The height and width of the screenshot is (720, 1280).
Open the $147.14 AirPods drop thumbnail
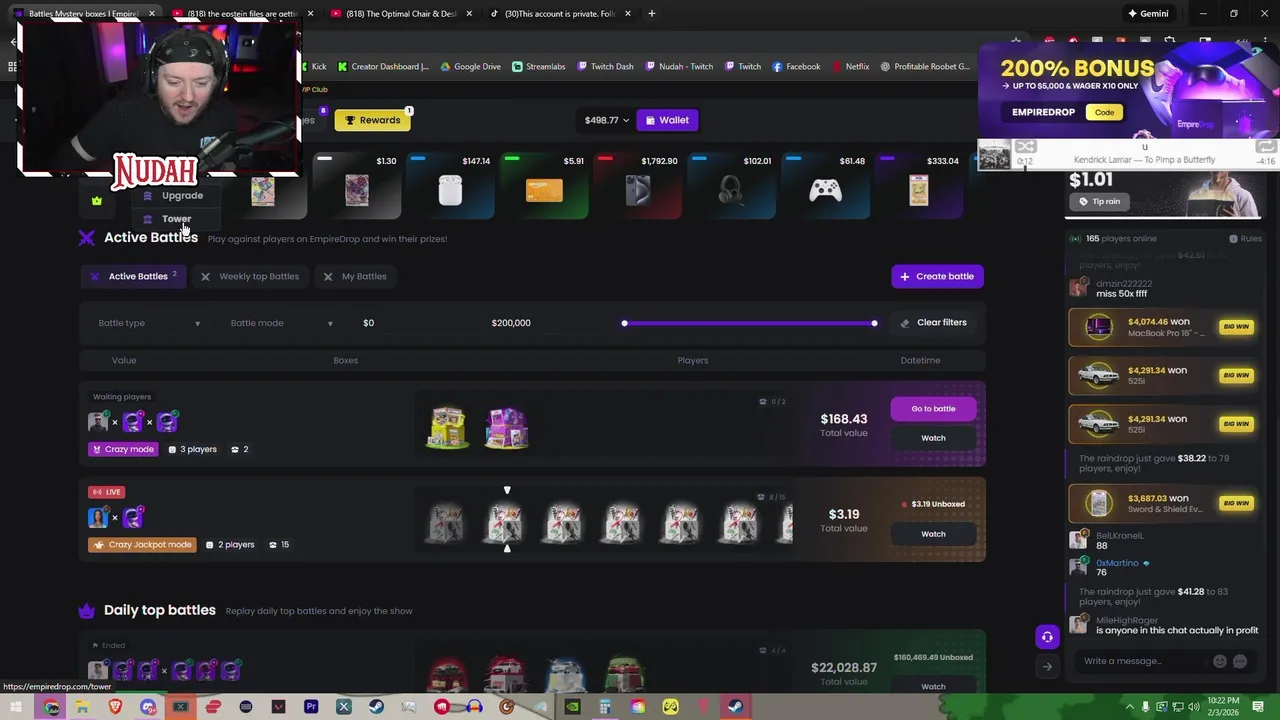click(x=450, y=186)
